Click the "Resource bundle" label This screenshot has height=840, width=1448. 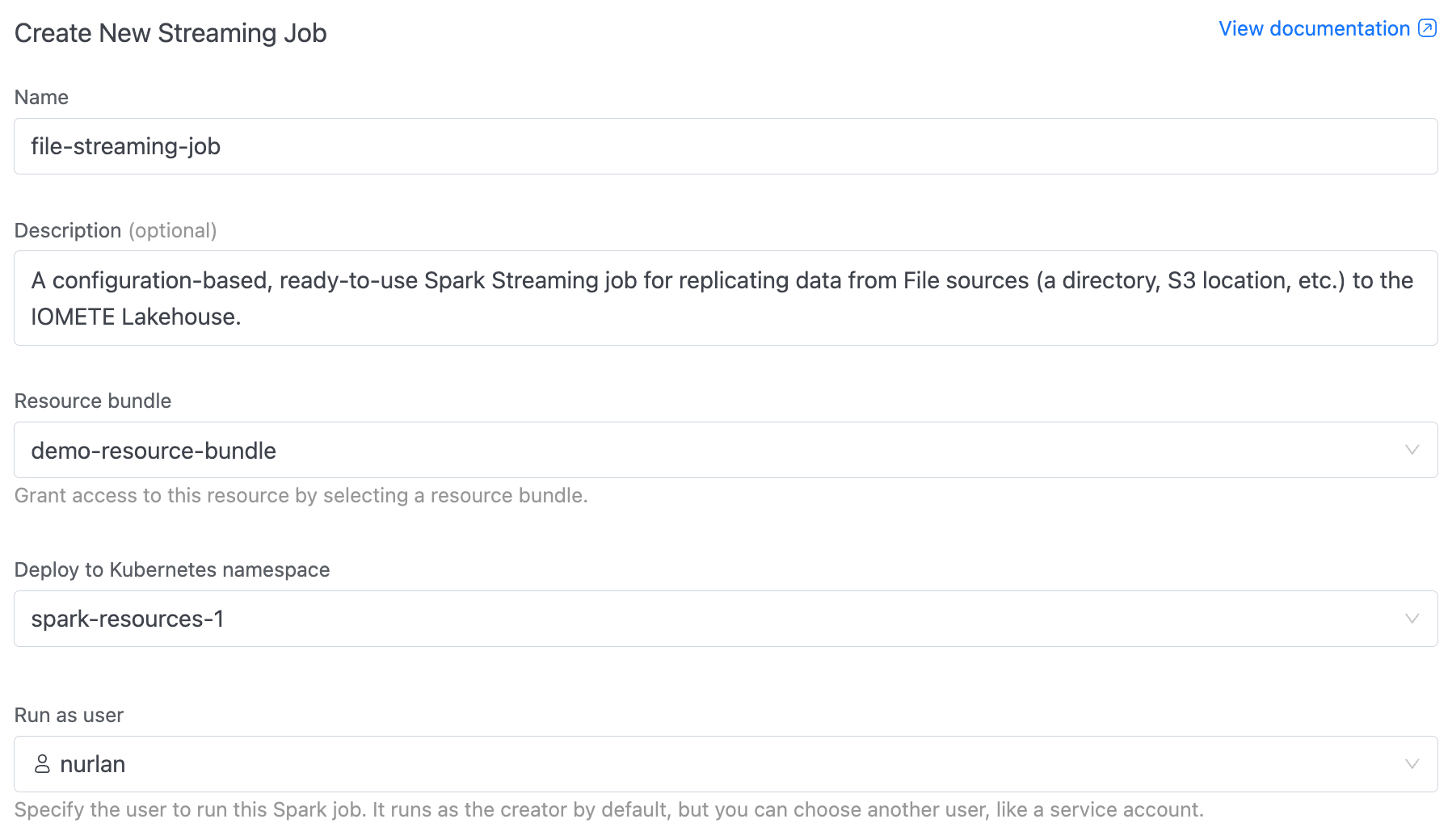pyautogui.click(x=93, y=401)
